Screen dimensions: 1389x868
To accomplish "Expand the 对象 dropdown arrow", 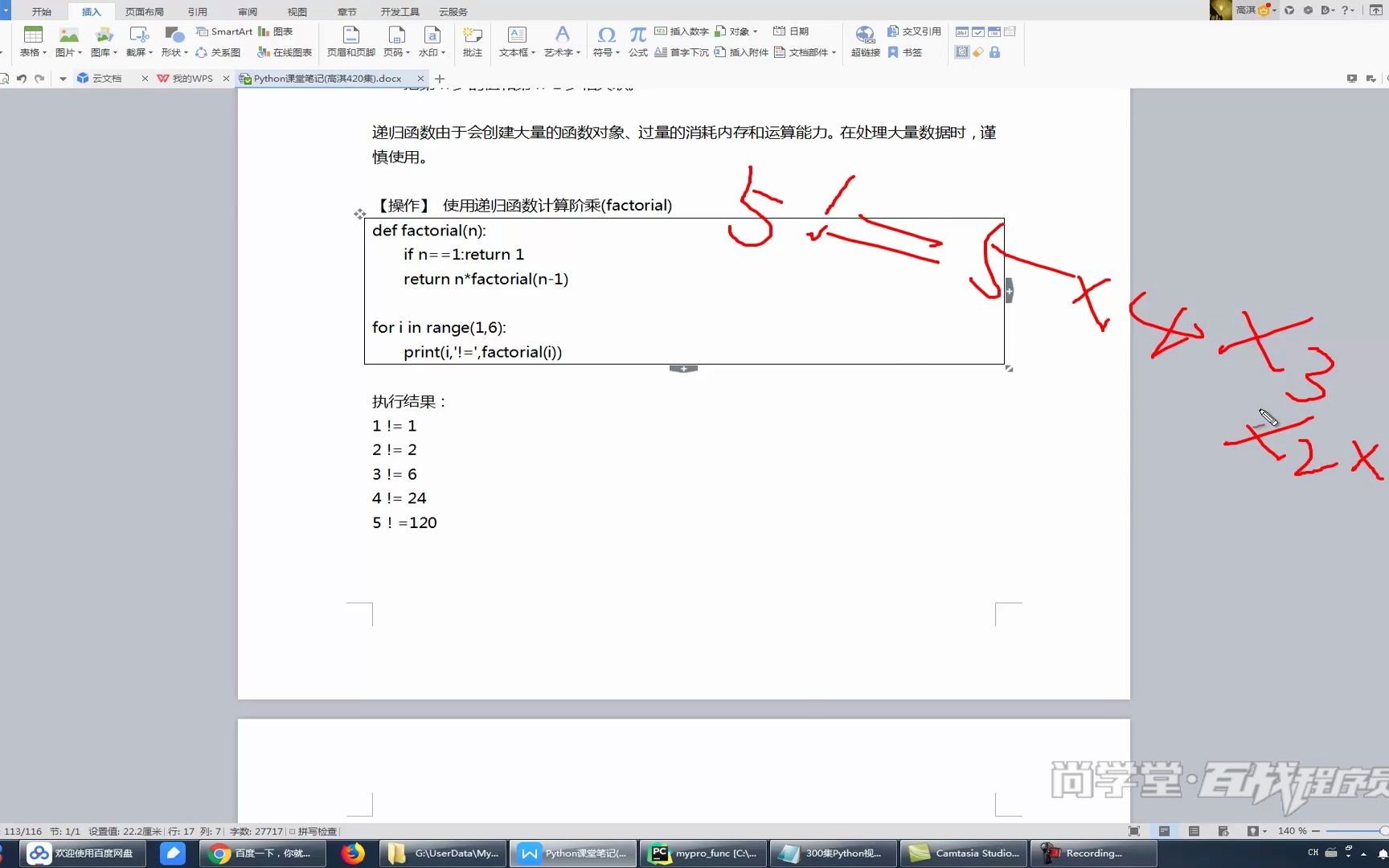I will 755,31.
